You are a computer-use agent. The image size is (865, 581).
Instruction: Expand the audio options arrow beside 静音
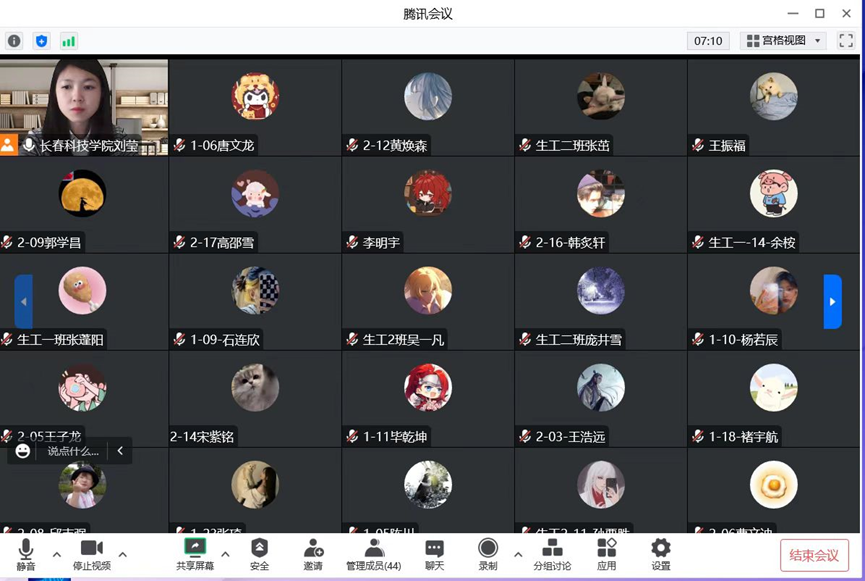[x=57, y=554]
